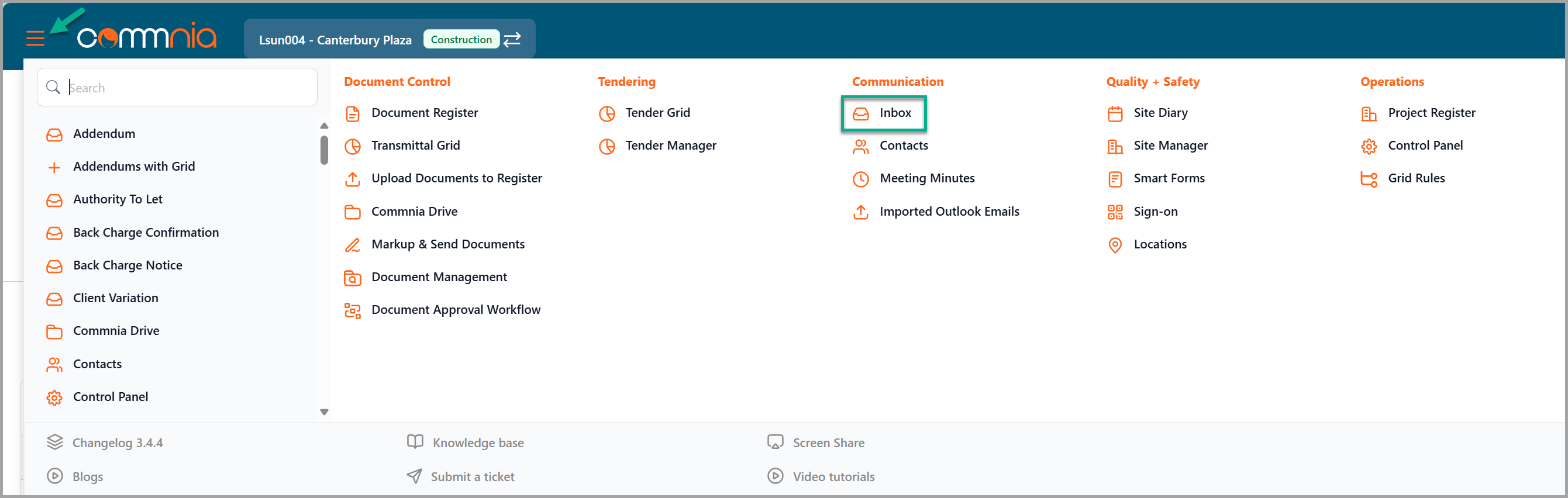
Task: Open Authority To Let
Action: (118, 199)
